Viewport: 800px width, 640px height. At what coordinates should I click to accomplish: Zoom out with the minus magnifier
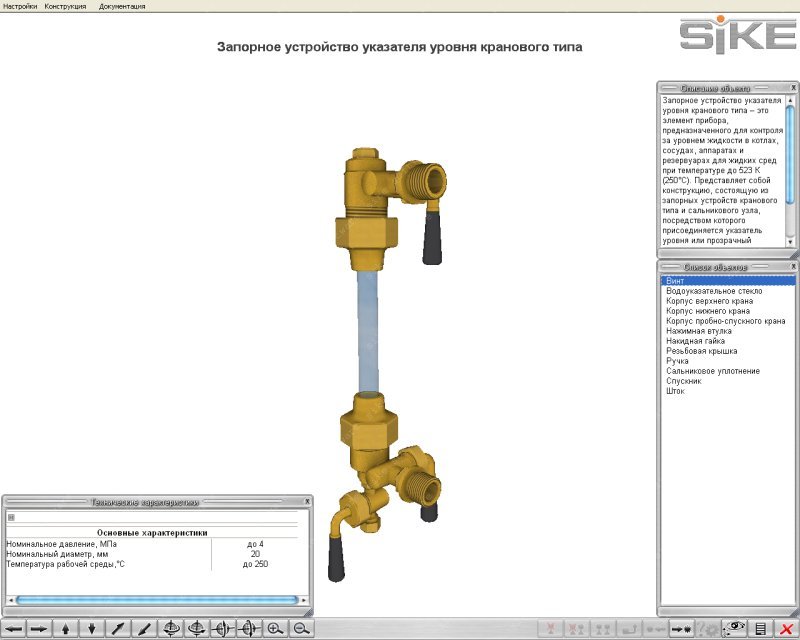pos(302,629)
